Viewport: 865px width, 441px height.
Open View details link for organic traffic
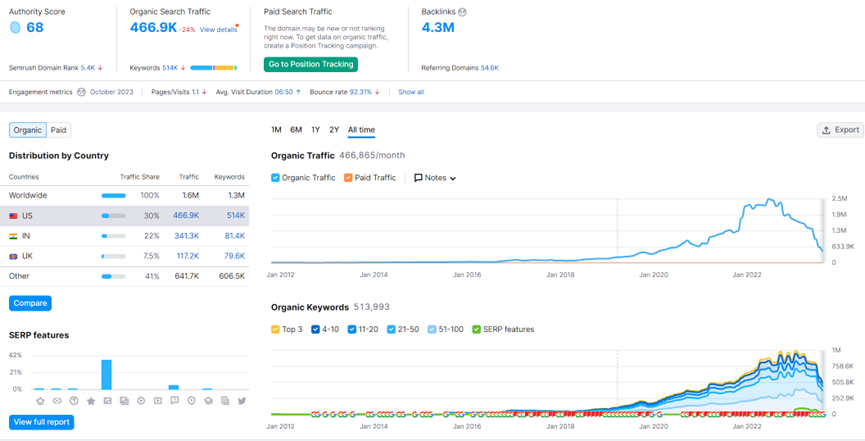point(218,30)
